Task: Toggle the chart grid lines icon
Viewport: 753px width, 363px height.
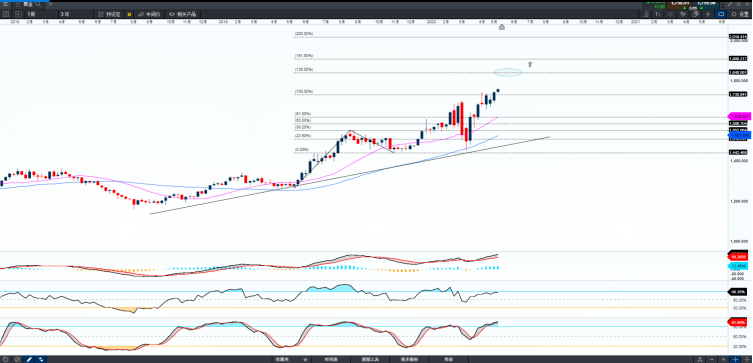Action: coord(670,14)
